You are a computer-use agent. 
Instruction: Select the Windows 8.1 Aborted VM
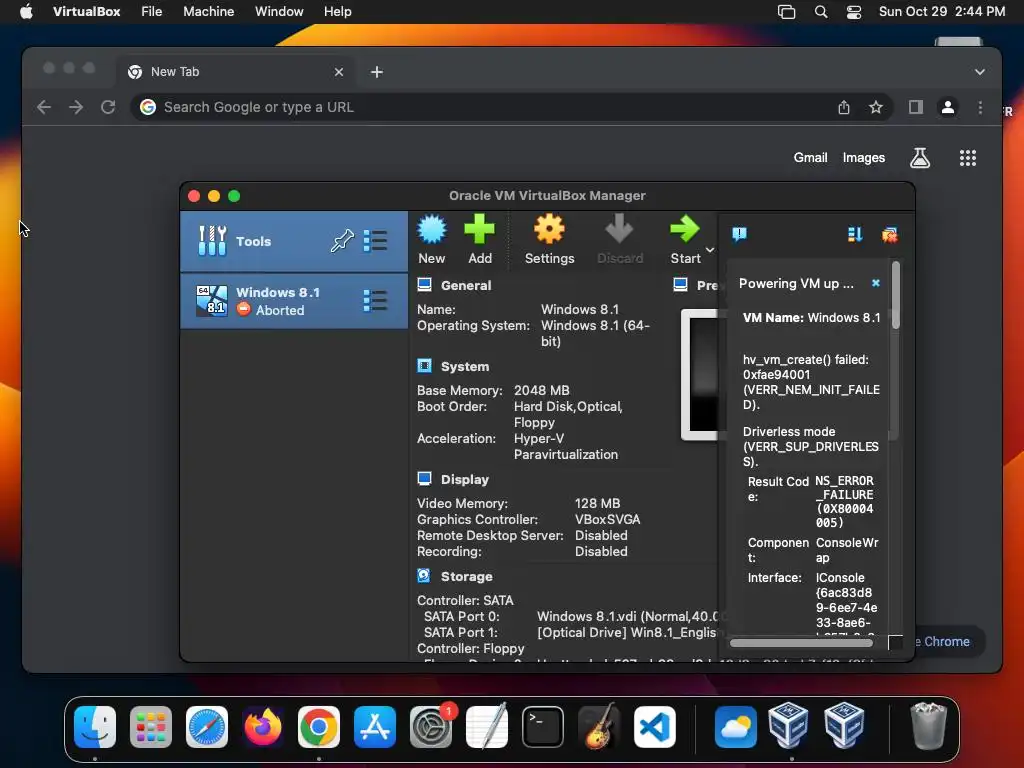tap(294, 301)
